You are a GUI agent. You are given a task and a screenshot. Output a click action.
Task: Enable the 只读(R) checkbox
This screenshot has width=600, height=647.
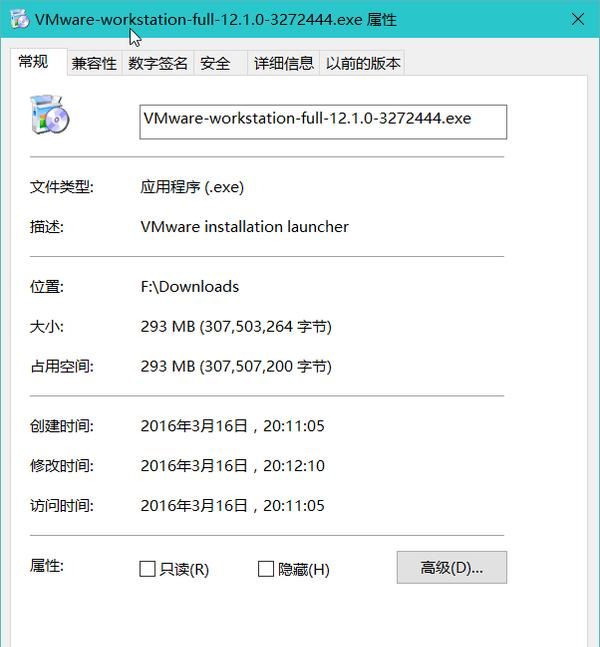tap(147, 569)
